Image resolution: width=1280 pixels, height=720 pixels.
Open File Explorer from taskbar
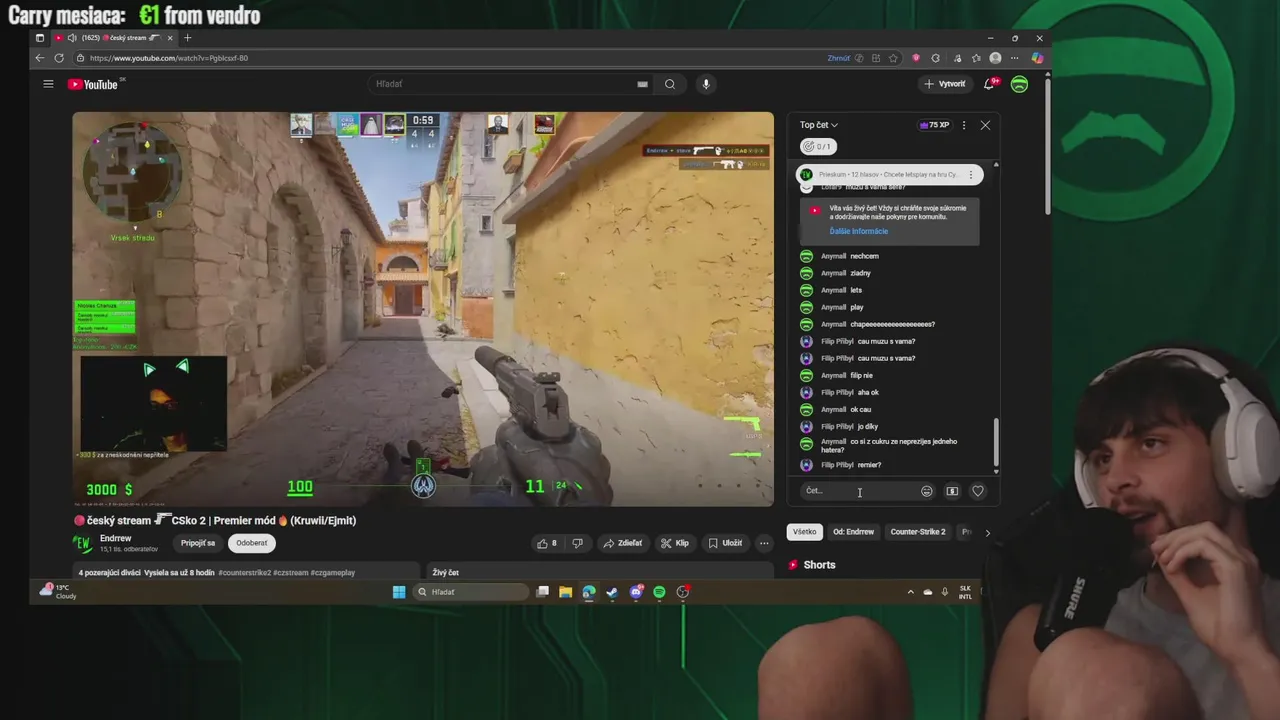565,592
